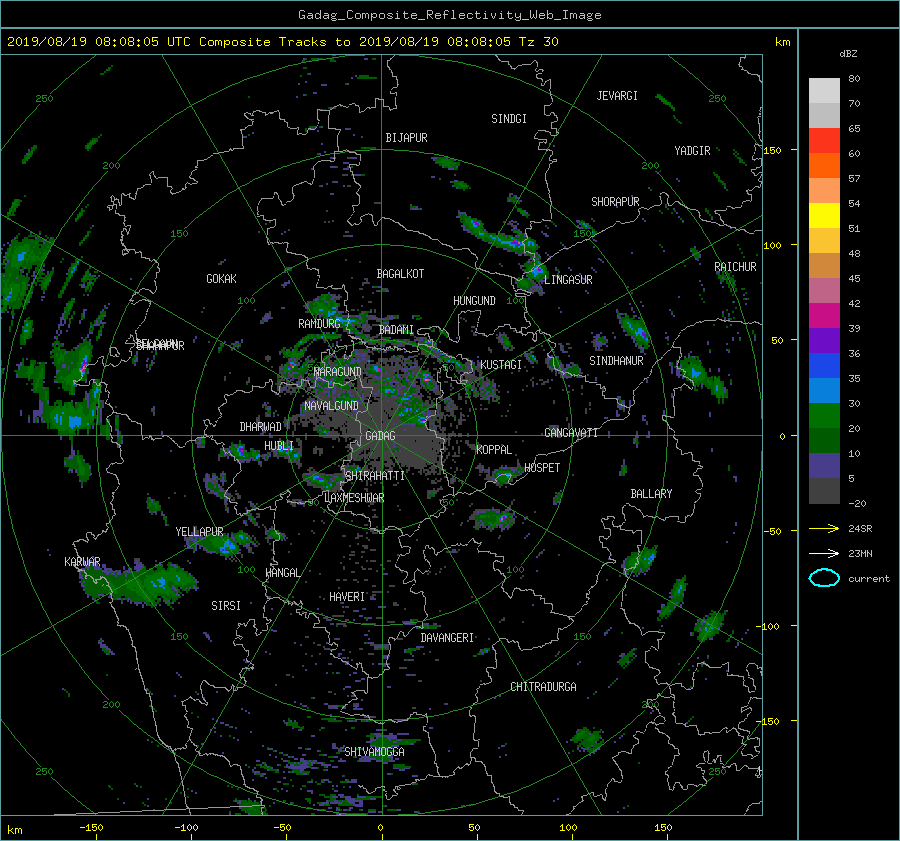
Task: Select the 80 dBZ light gray swatch
Action: pyautogui.click(x=824, y=90)
